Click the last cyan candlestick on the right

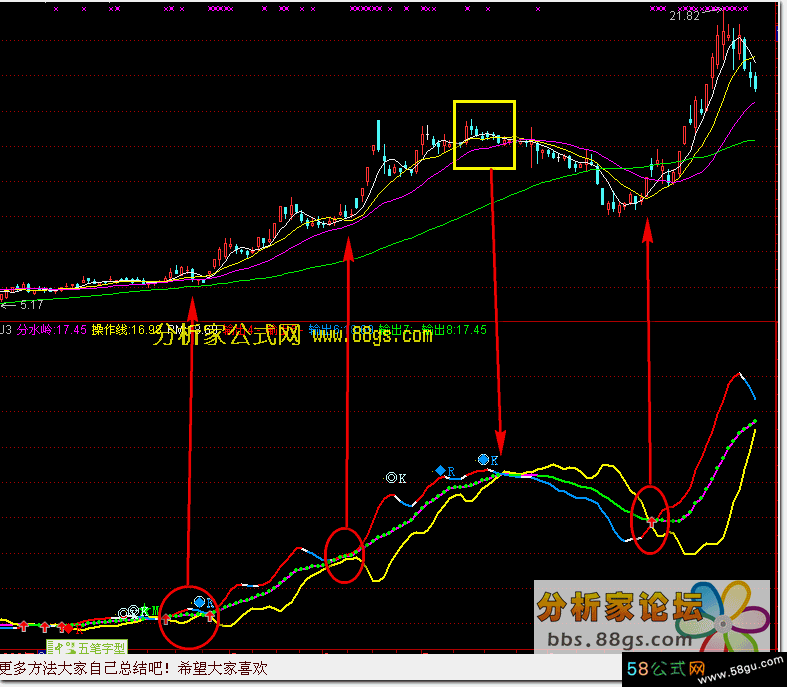coord(755,82)
